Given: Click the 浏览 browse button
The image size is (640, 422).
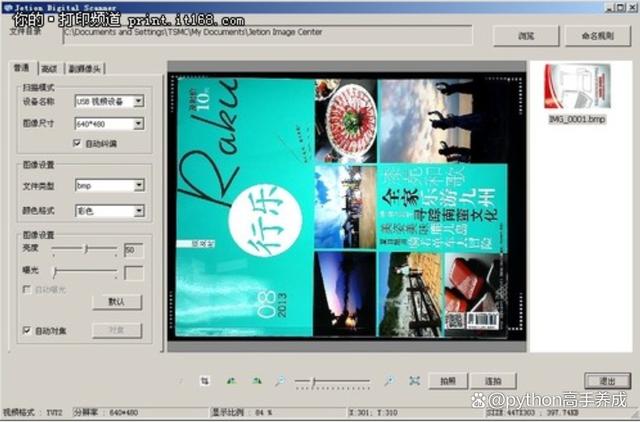Looking at the screenshot, I should click(x=526, y=35).
